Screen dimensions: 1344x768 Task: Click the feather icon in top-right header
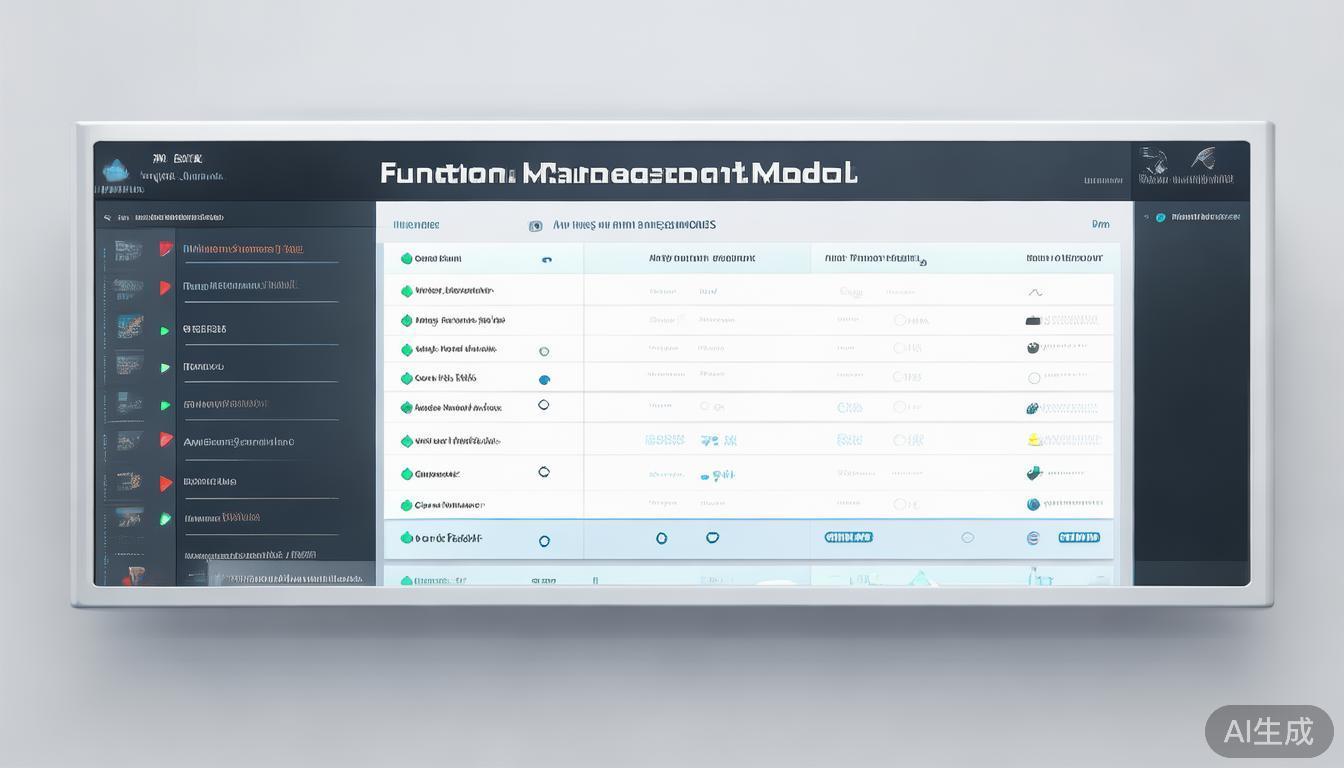[1203, 158]
